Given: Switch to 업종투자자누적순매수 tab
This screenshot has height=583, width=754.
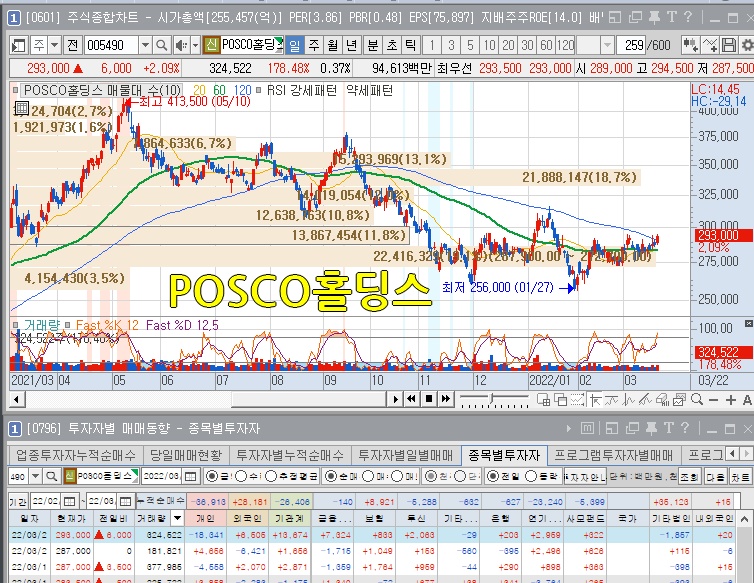Looking at the screenshot, I should click(76, 455).
